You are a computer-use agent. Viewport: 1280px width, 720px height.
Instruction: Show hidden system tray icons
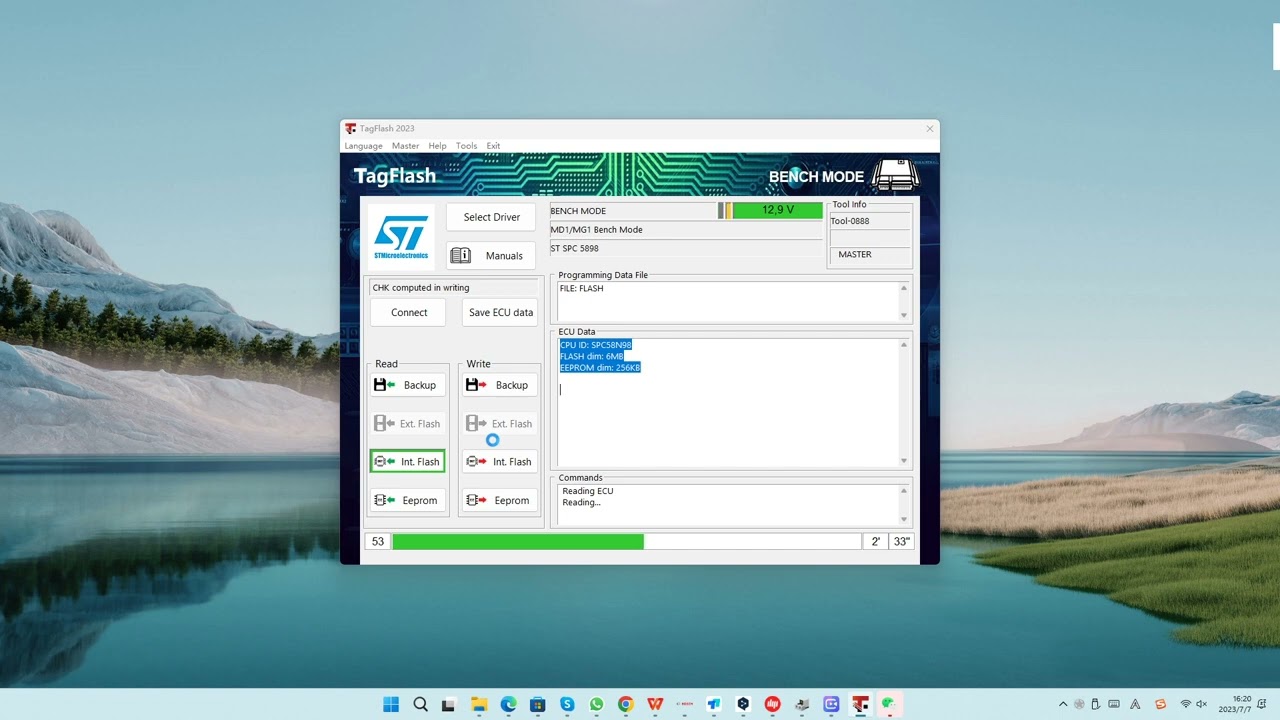click(1063, 704)
